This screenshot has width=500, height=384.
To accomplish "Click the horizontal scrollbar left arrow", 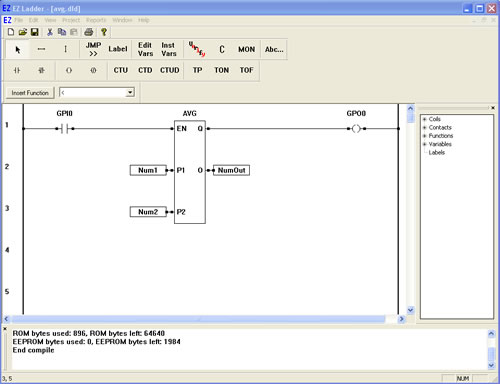I will tap(6, 319).
